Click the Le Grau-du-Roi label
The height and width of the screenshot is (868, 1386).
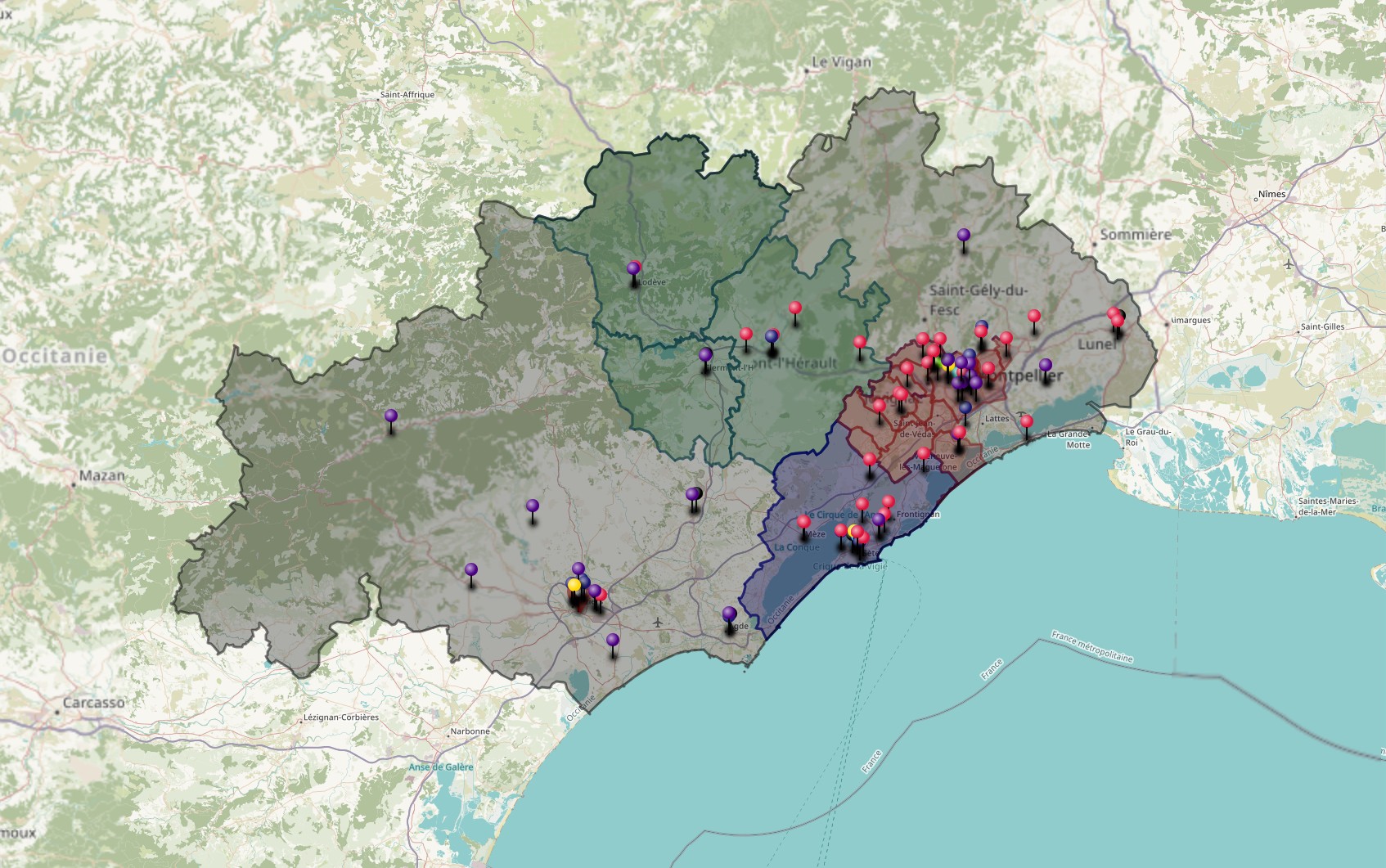[1148, 437]
